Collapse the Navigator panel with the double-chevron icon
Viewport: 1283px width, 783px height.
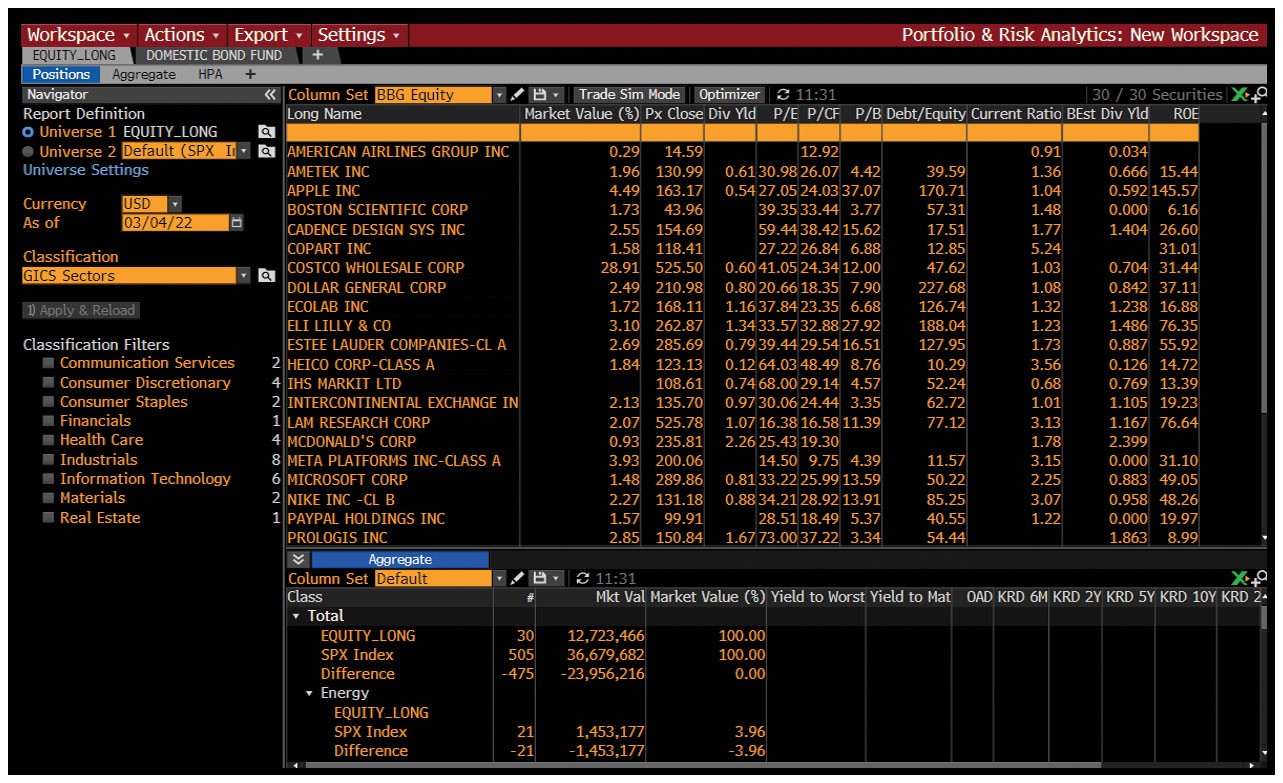click(x=270, y=95)
